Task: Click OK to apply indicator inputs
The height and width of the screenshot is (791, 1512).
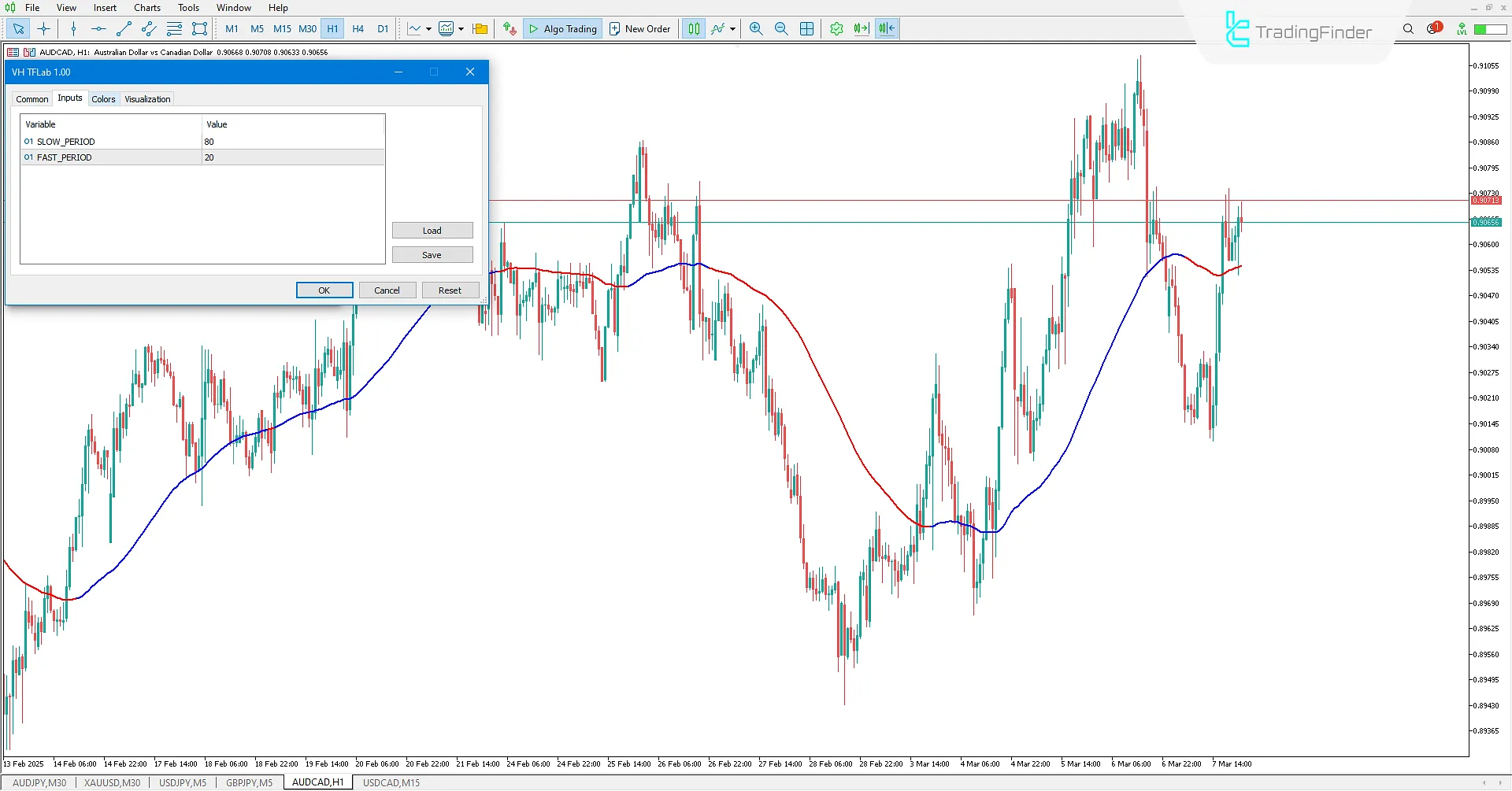Action: tap(324, 290)
